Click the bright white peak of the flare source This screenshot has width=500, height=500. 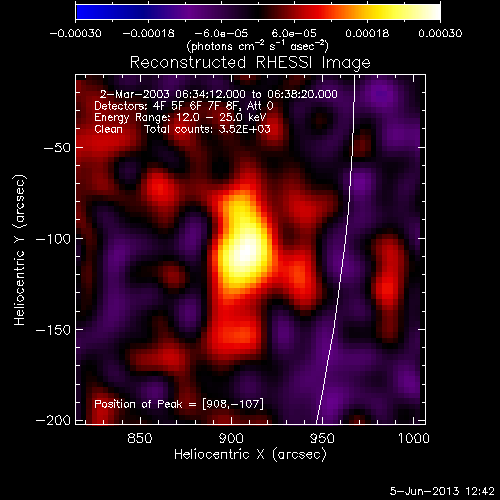pyautogui.click(x=246, y=252)
